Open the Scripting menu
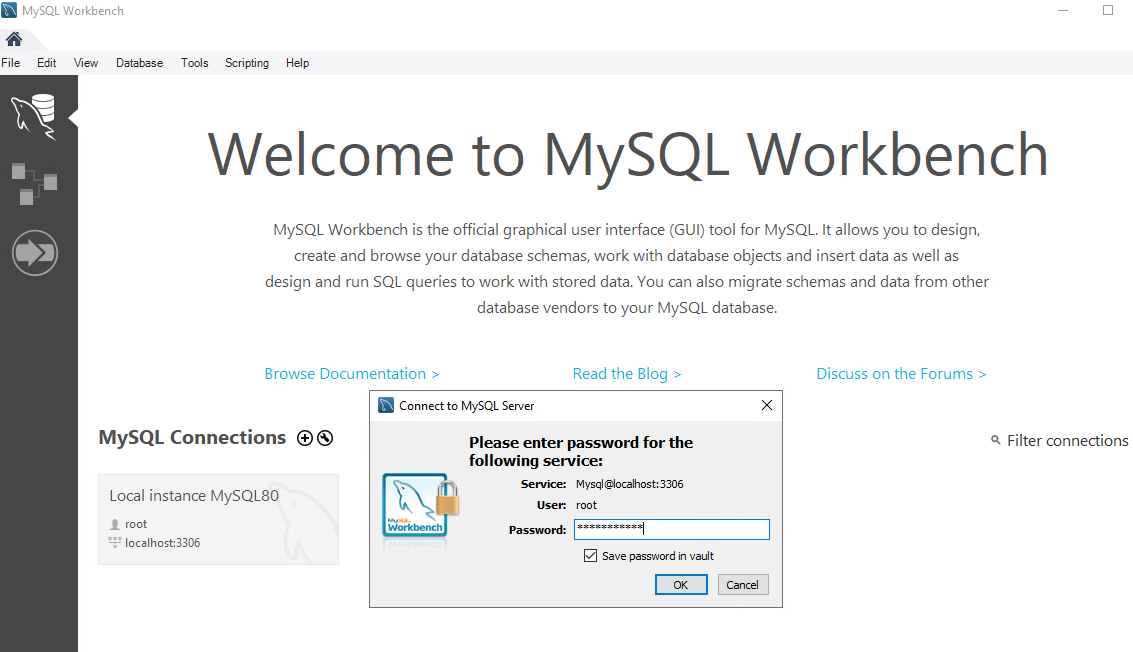Screen dimensions: 1133x652 pyautogui.click(x=246, y=63)
